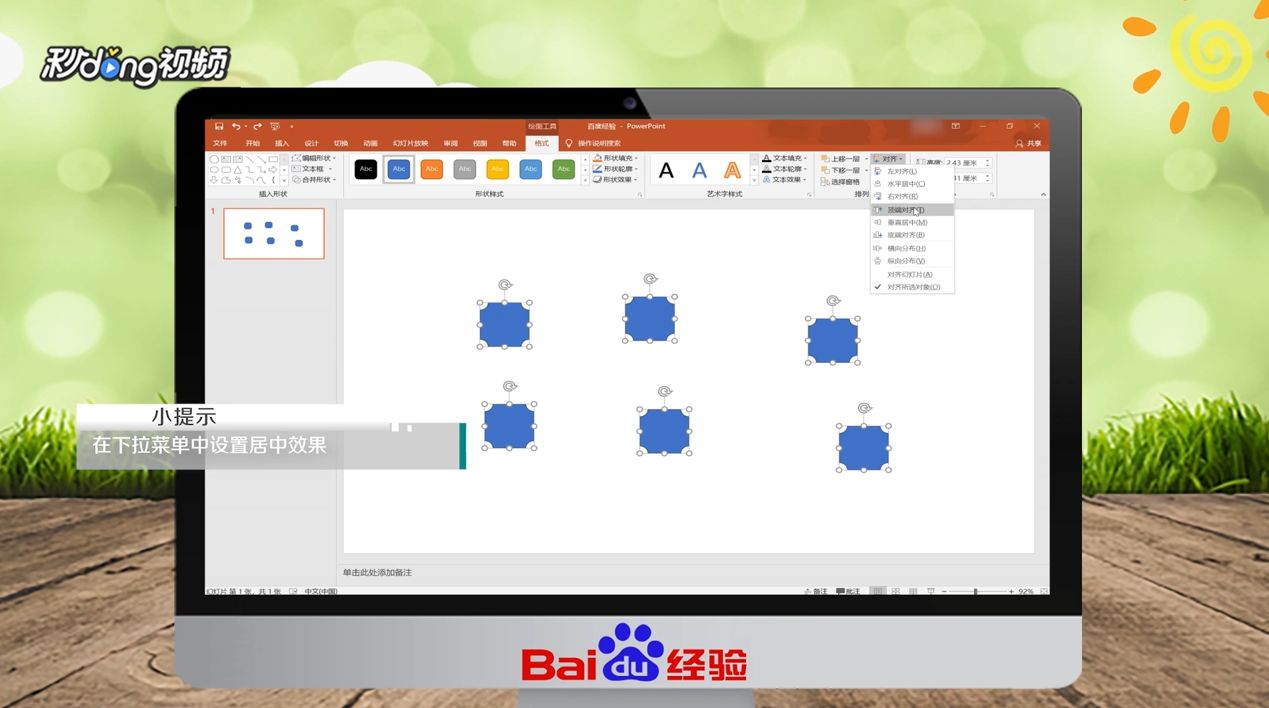Open the 视图 (View) ribbon tab

click(x=480, y=144)
